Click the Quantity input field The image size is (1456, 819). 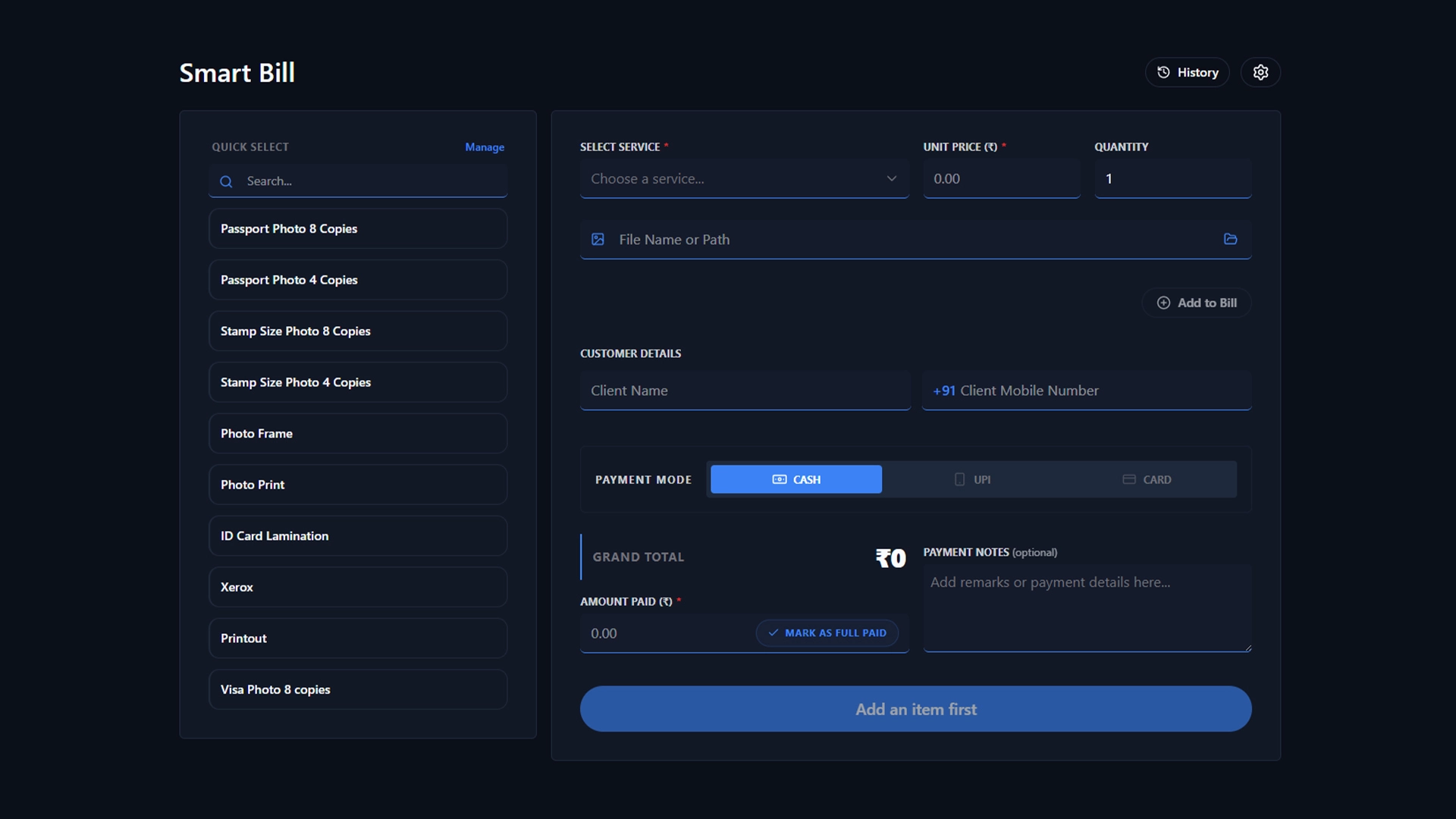[1172, 179]
